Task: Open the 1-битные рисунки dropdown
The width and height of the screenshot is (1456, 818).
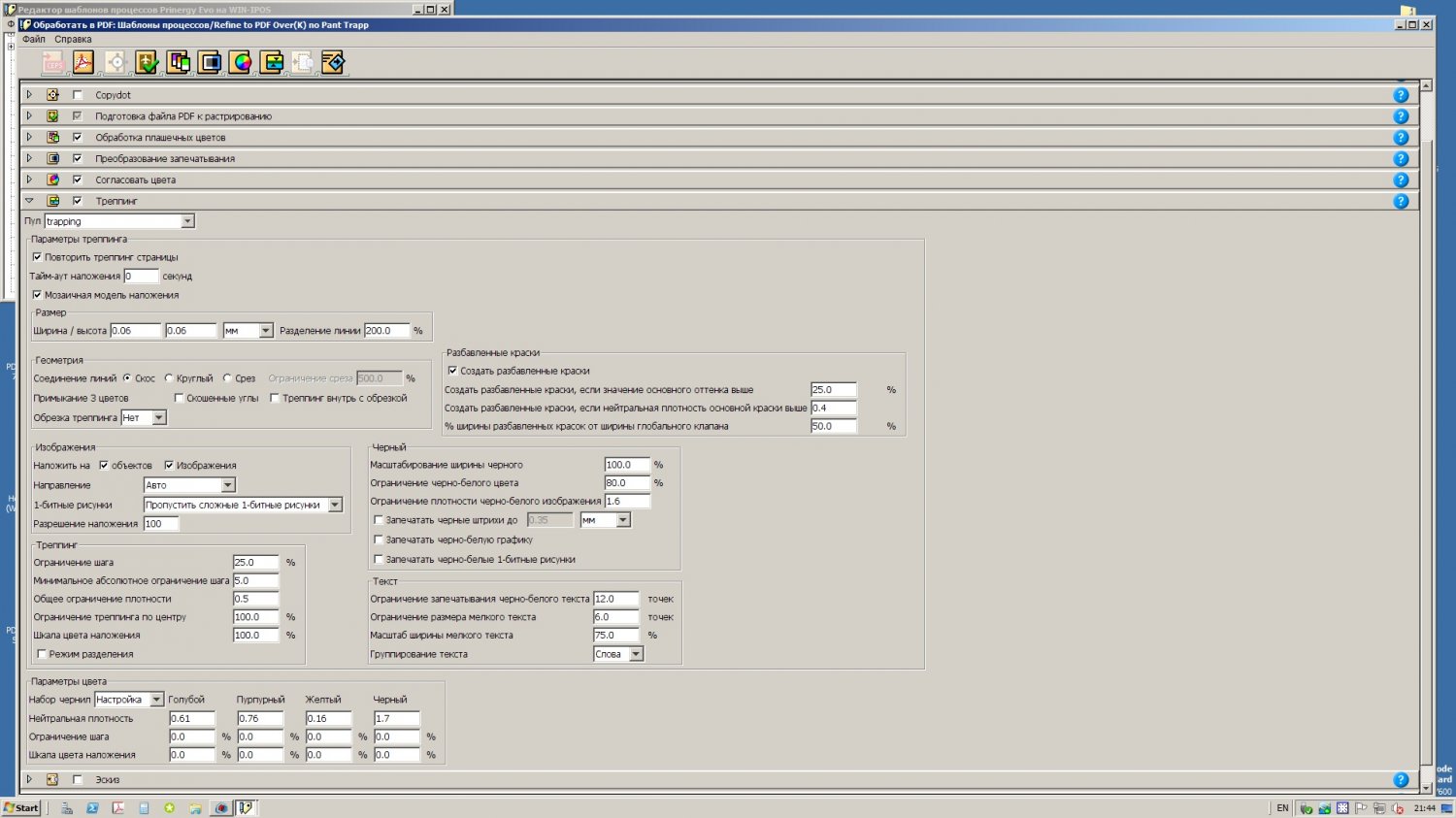Action: [335, 505]
